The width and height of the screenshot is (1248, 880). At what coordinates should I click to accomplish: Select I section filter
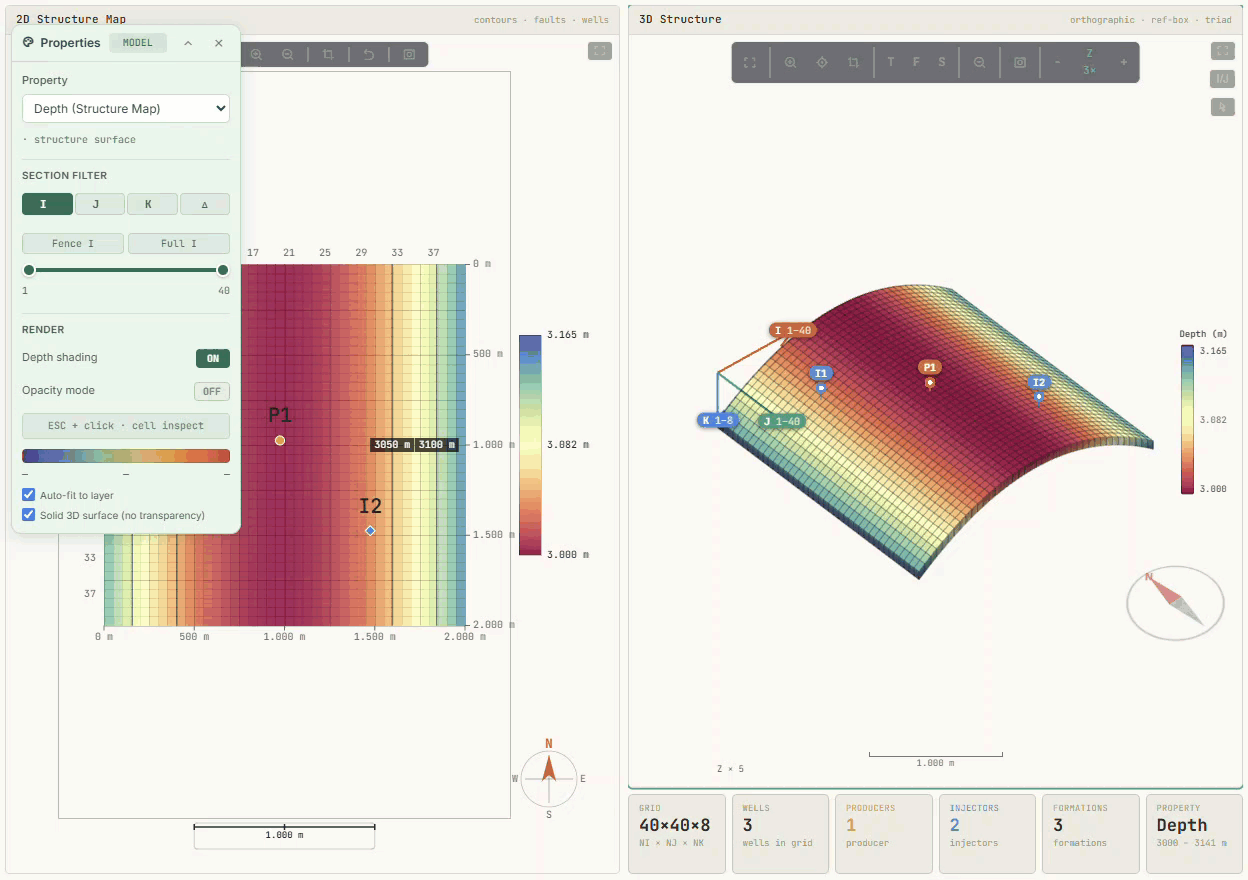point(47,204)
